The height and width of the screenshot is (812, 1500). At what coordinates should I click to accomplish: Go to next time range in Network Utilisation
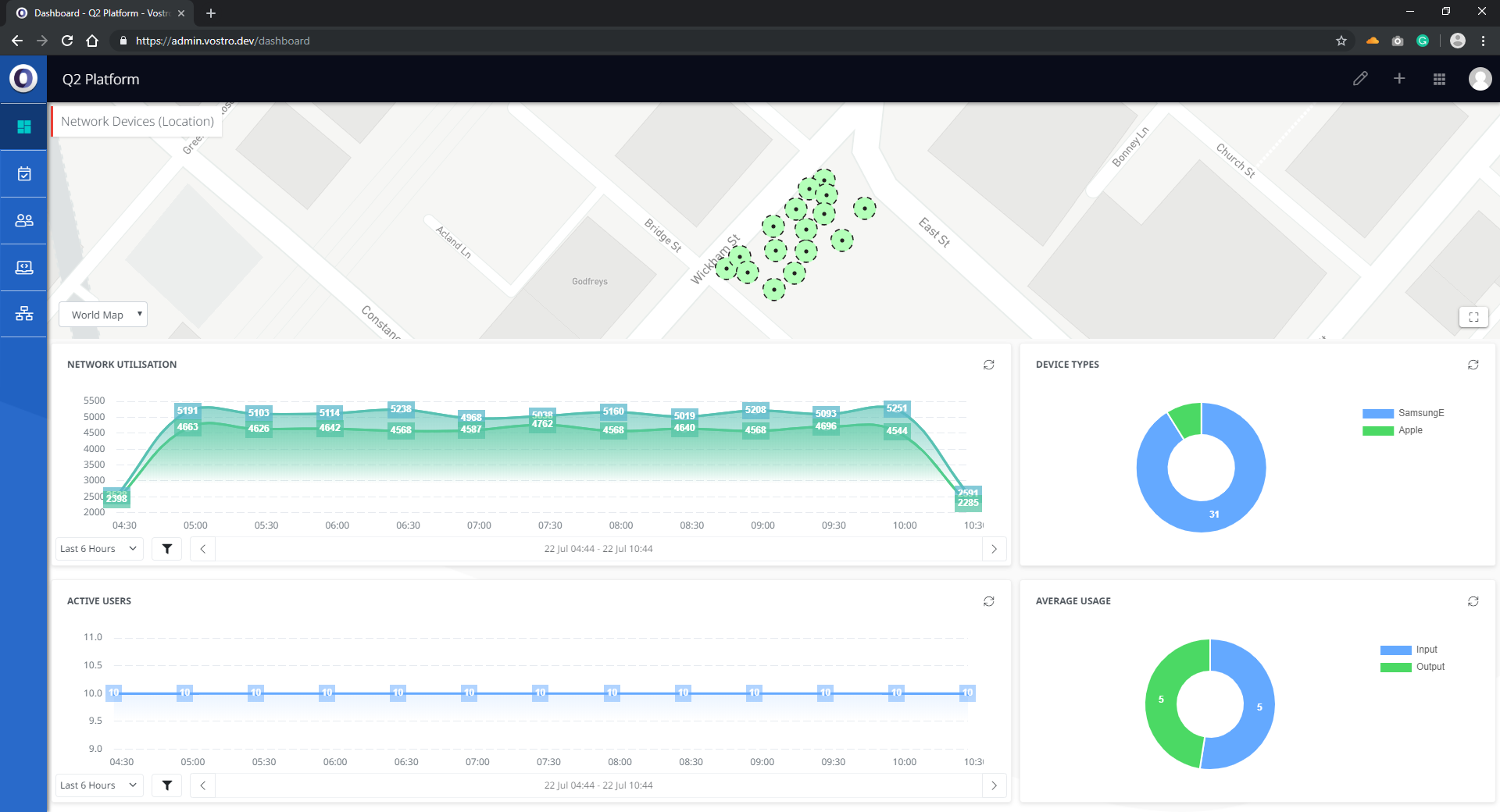[x=994, y=549]
